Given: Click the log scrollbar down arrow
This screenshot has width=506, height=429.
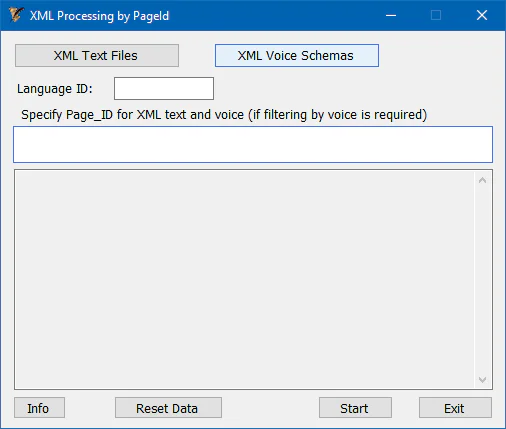Looking at the screenshot, I should [482, 380].
